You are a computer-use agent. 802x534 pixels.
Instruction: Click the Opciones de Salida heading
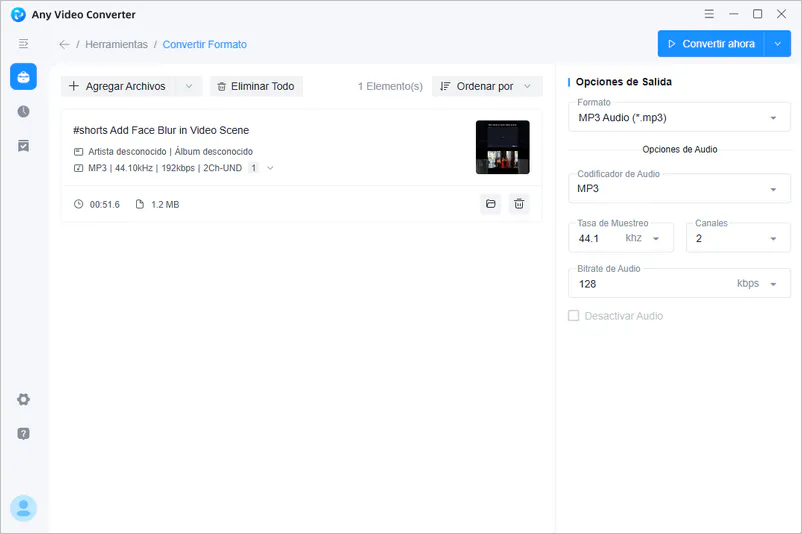pos(623,82)
